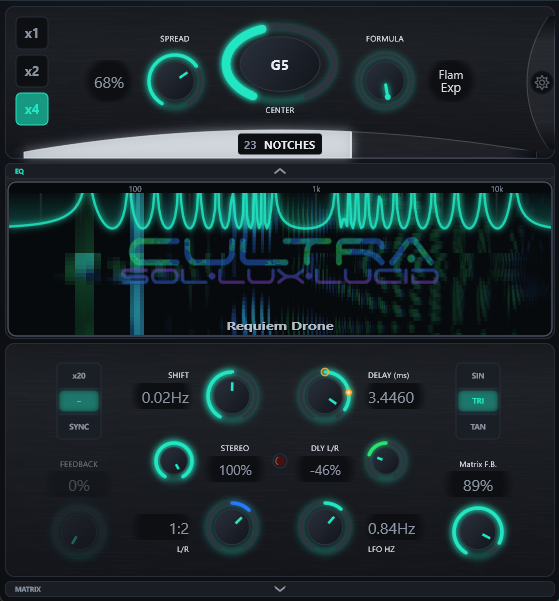Screen dimensions: 559x601
Task: Click the x20 rate multiplier button
Action: click(x=79, y=376)
